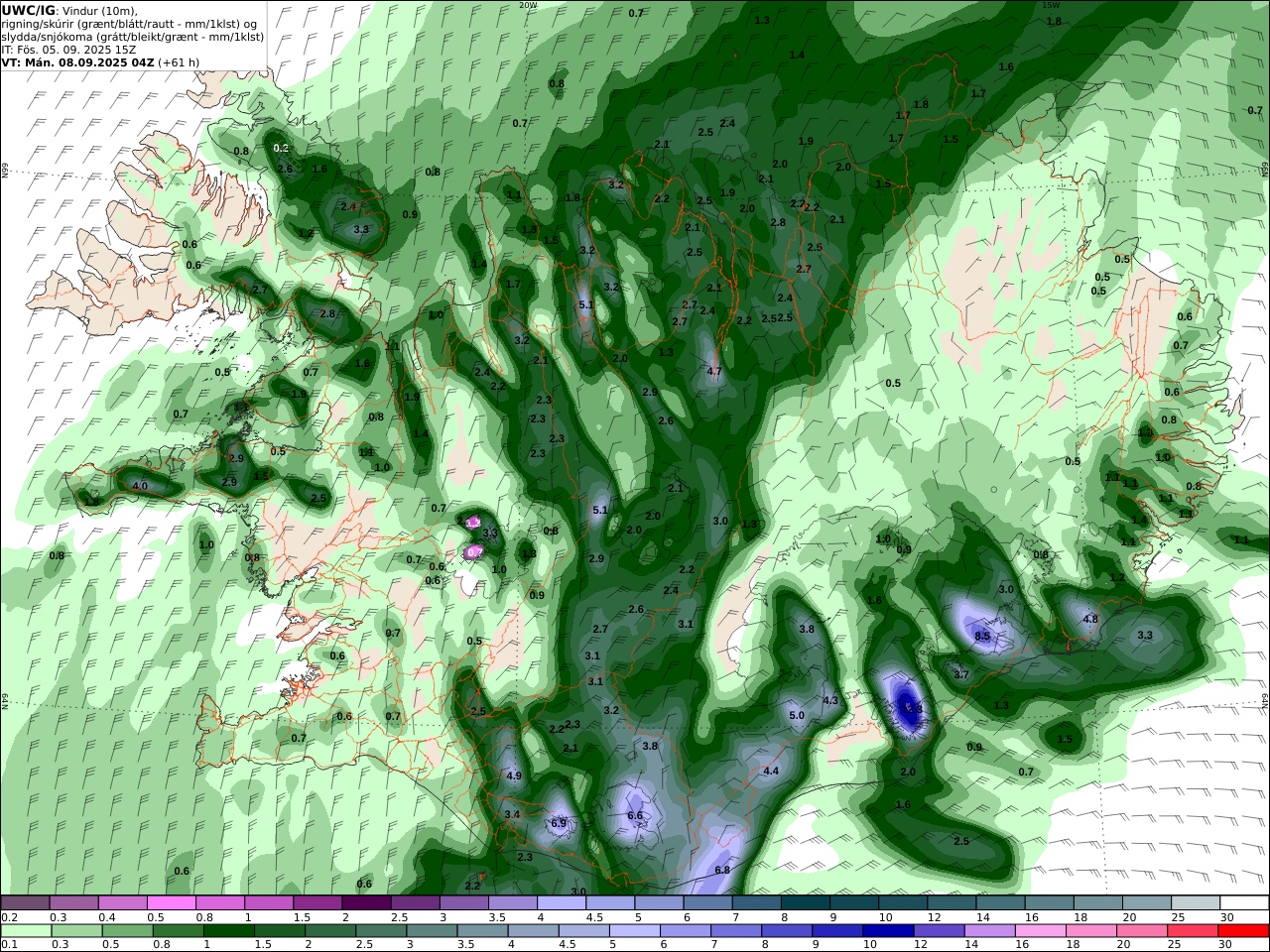Select the royal blue 8–9 swatch in lower legend row

click(786, 931)
